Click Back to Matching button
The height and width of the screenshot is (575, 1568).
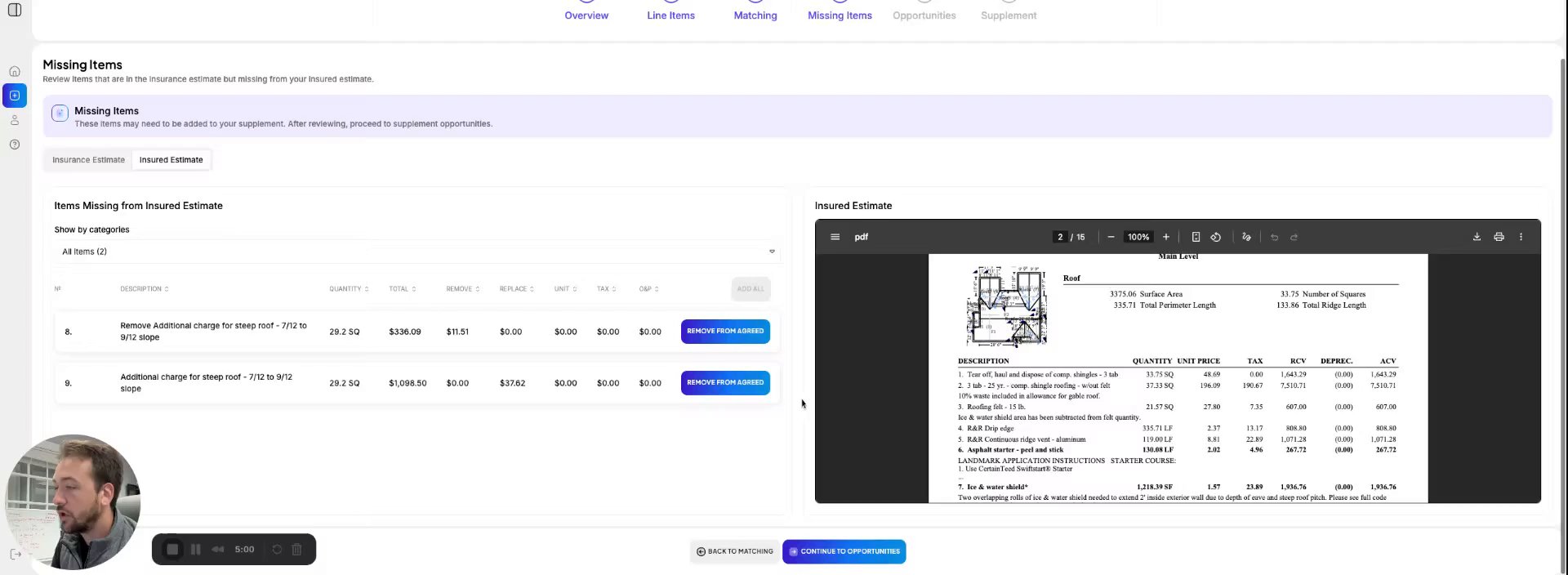click(x=734, y=552)
